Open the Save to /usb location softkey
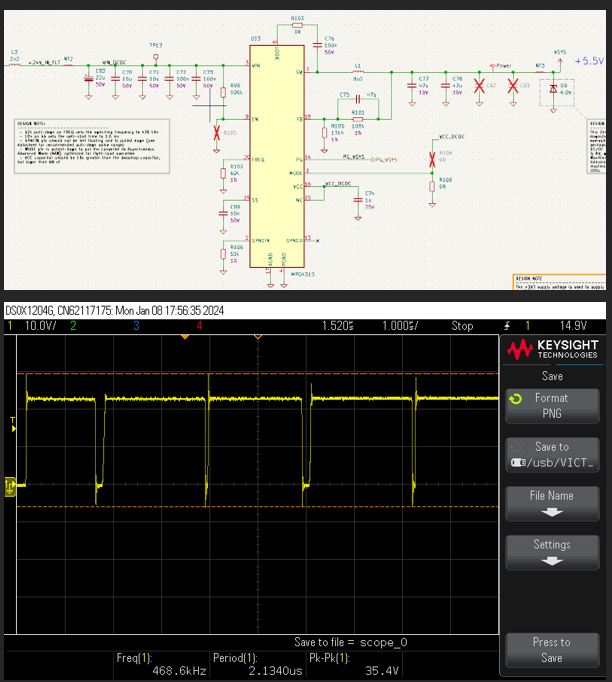The height and width of the screenshot is (682, 612). tap(552, 455)
